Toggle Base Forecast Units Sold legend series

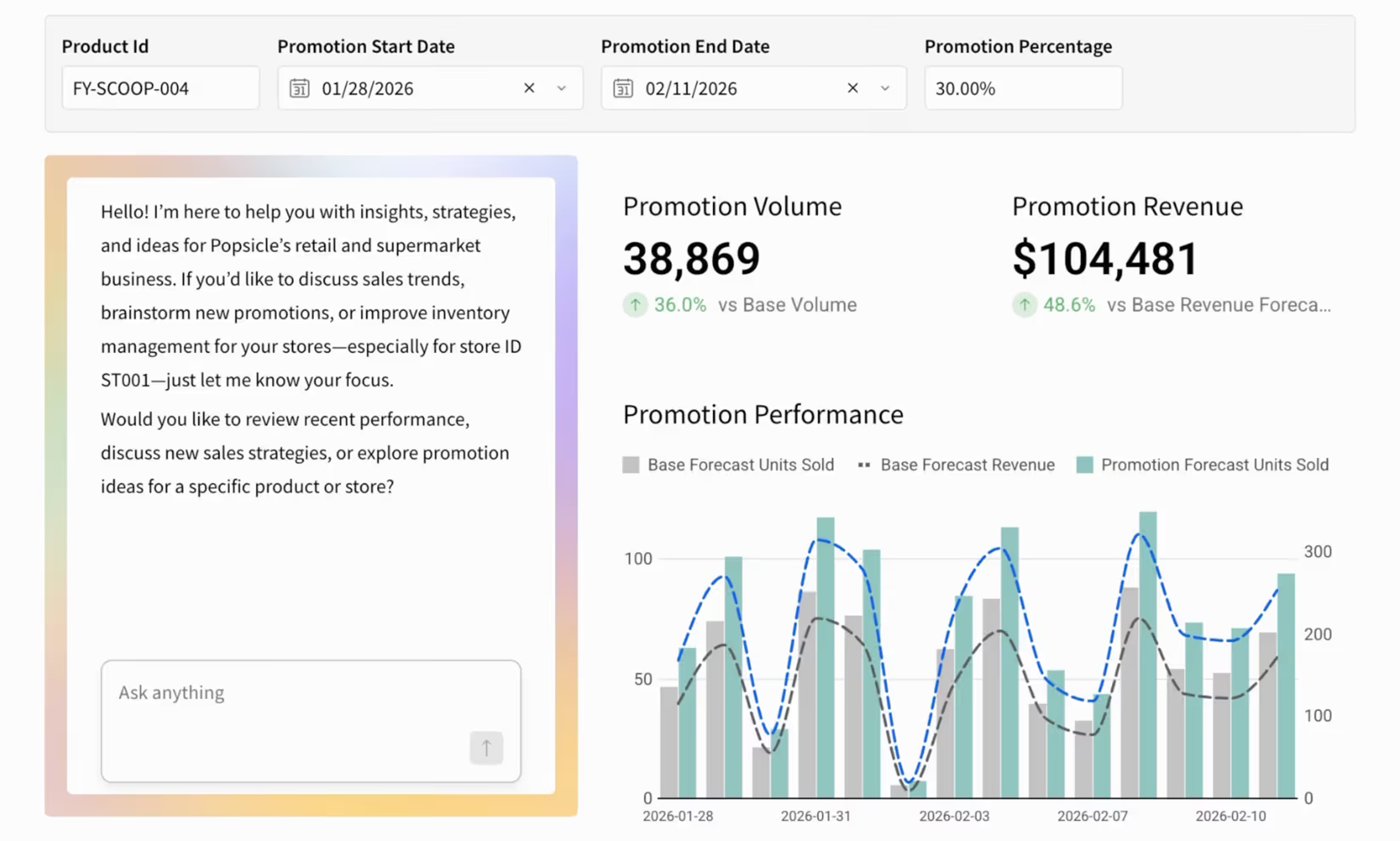point(728,465)
